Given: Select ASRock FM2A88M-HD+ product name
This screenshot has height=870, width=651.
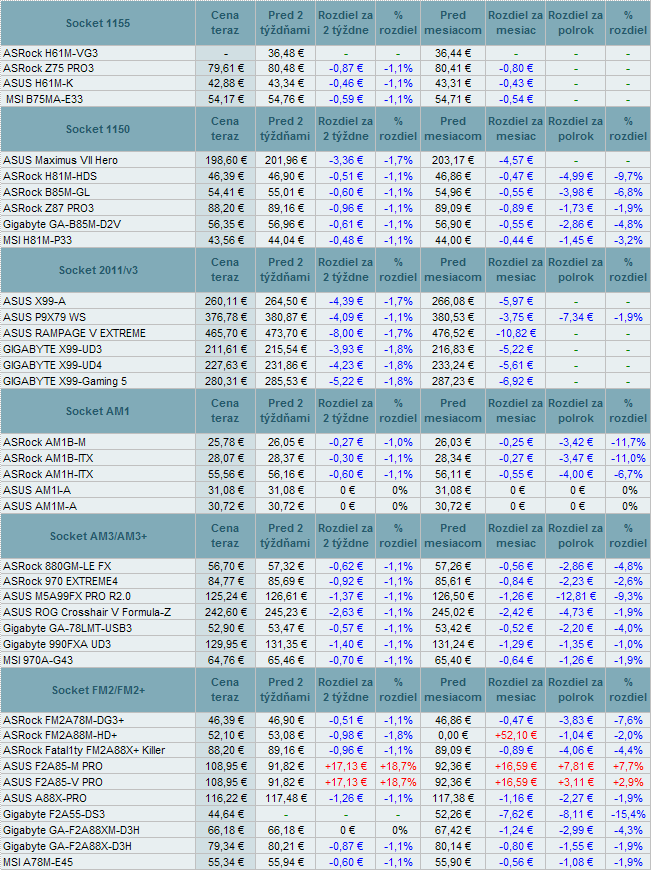Looking at the screenshot, I should (60, 736).
